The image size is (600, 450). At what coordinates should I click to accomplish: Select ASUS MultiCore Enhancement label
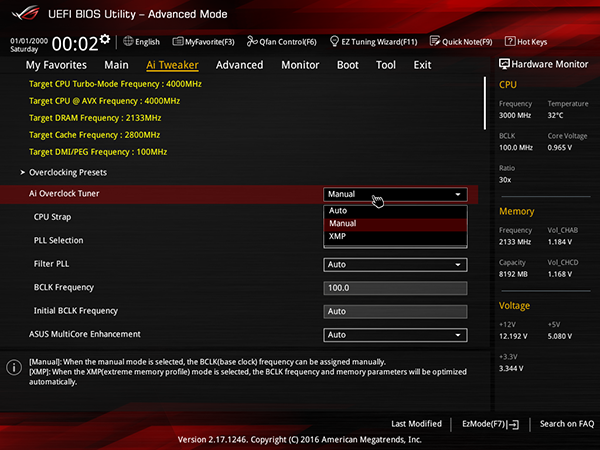tap(85, 334)
